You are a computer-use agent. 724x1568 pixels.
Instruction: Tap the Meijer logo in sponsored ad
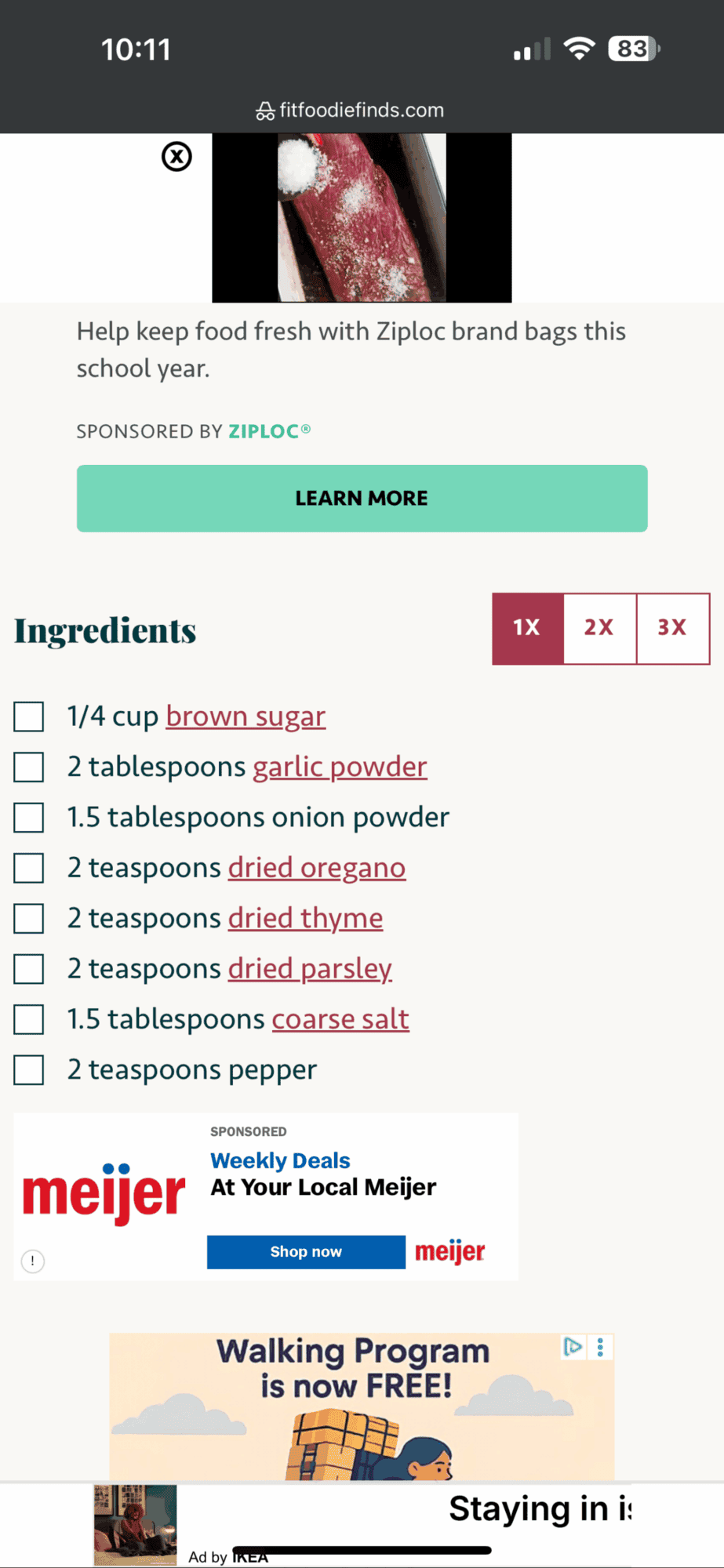pos(104,1193)
